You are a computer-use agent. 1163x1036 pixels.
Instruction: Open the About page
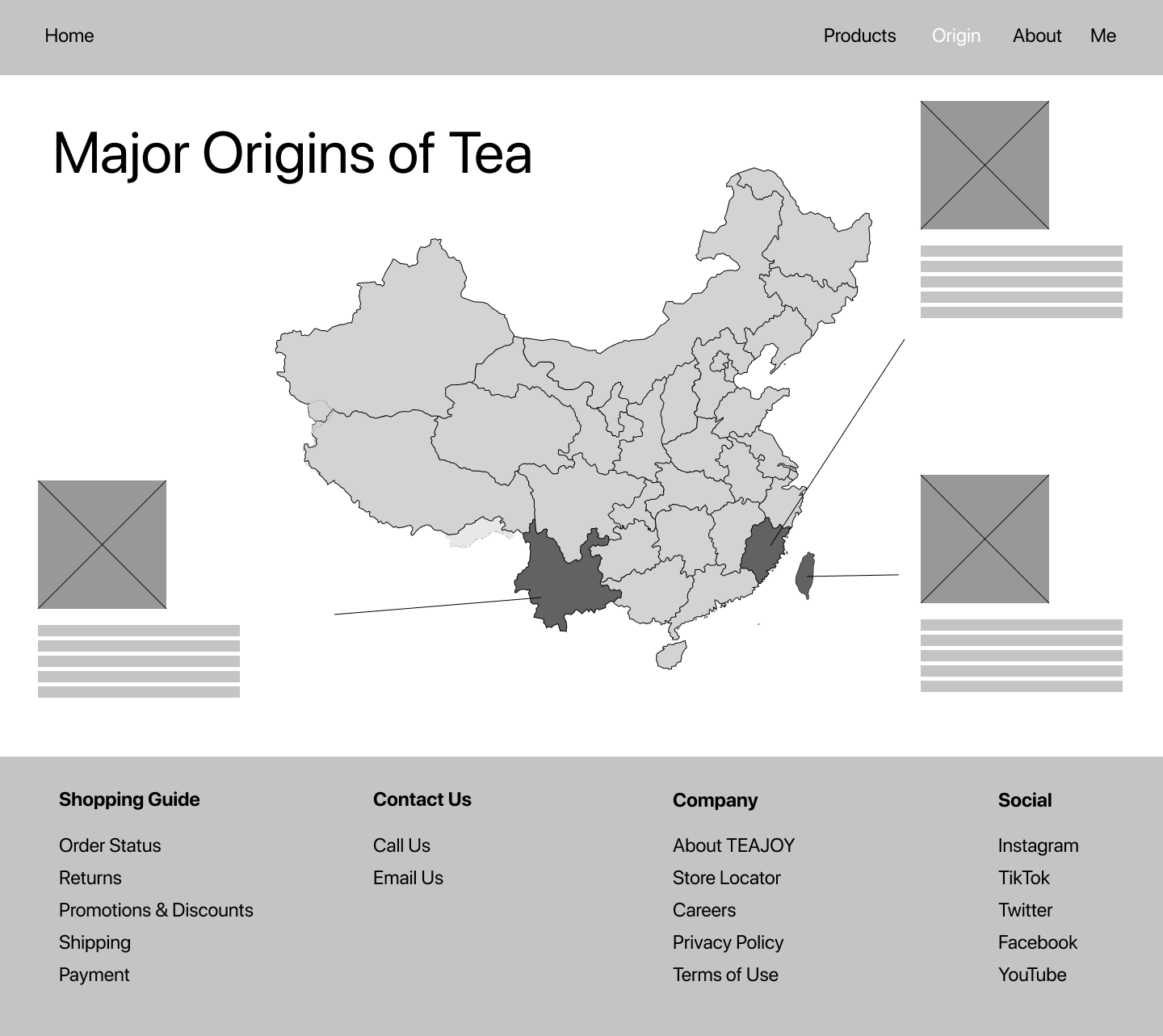tap(1037, 36)
